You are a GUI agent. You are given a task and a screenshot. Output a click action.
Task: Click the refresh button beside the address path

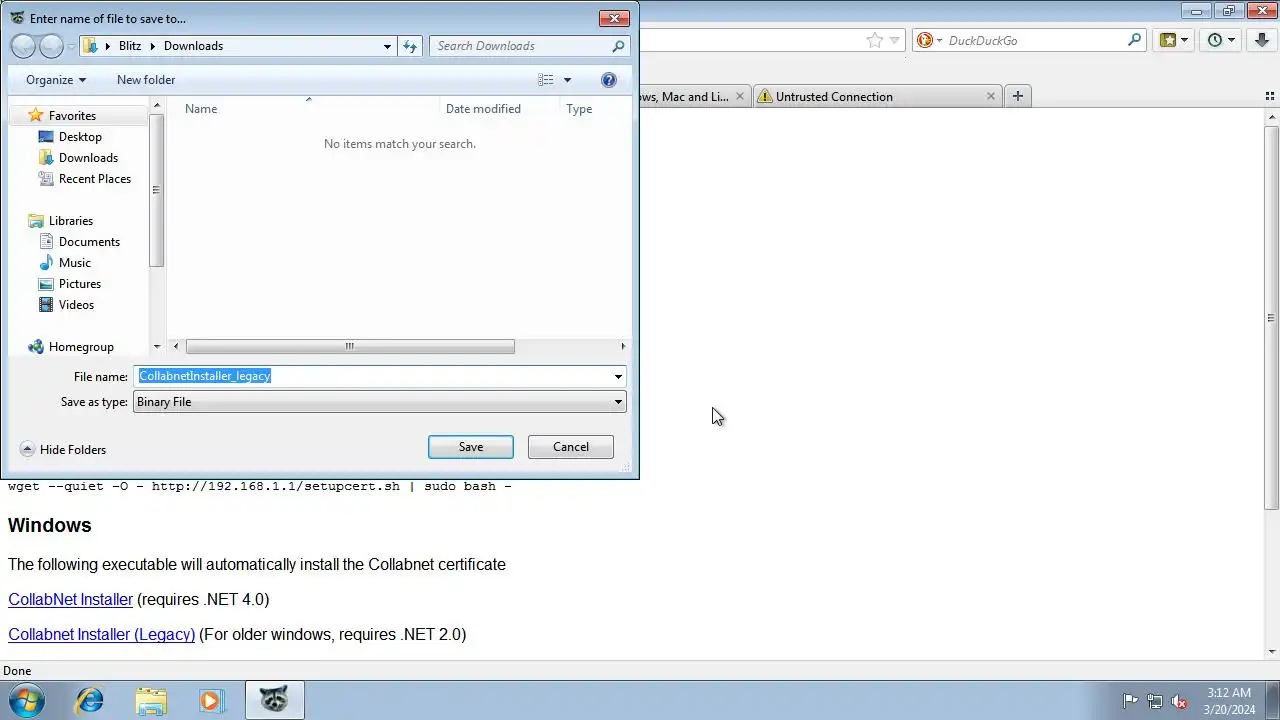409,46
